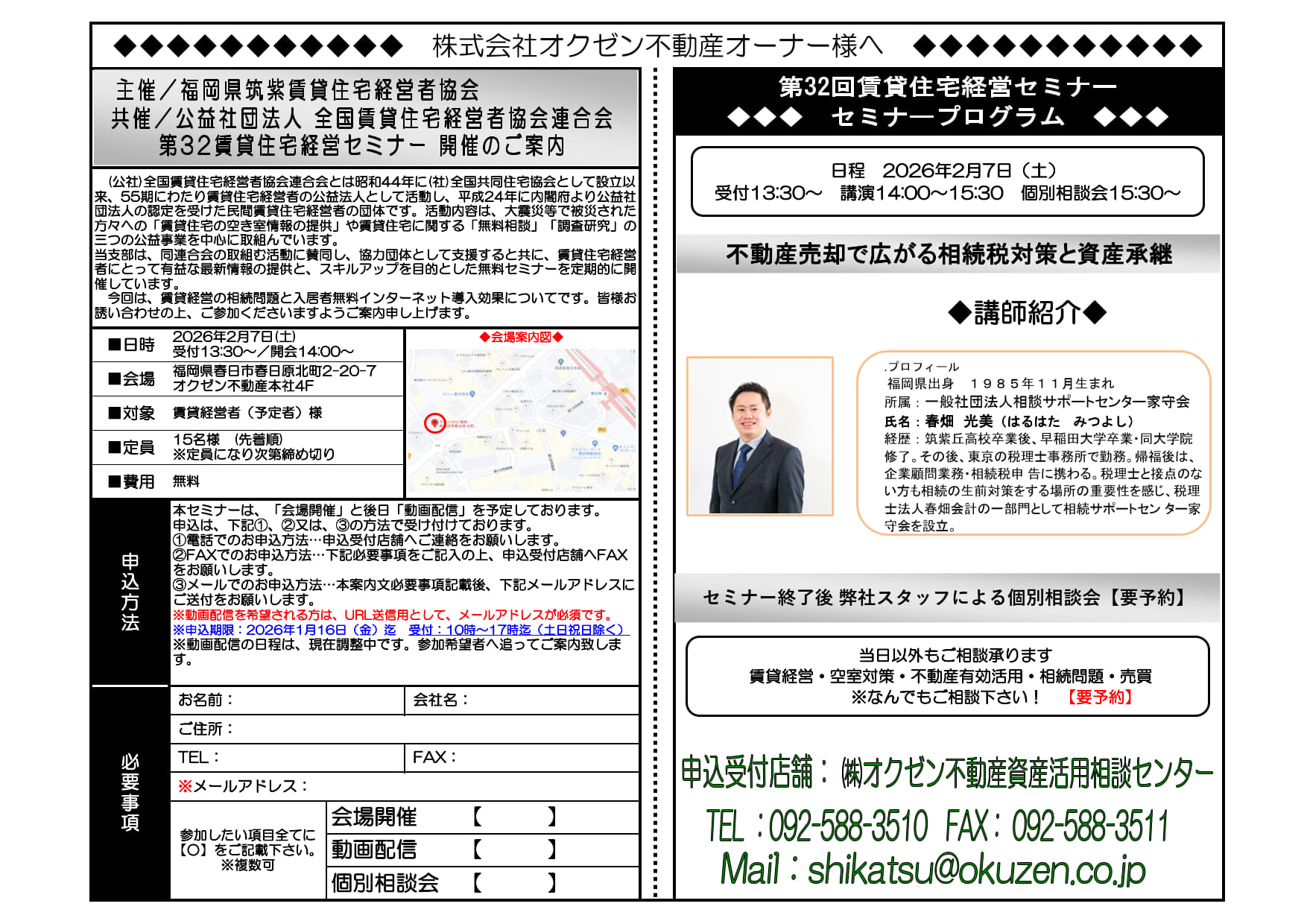
Task: Mark the 動画配信 bracket checkbox
Action: 514,849
